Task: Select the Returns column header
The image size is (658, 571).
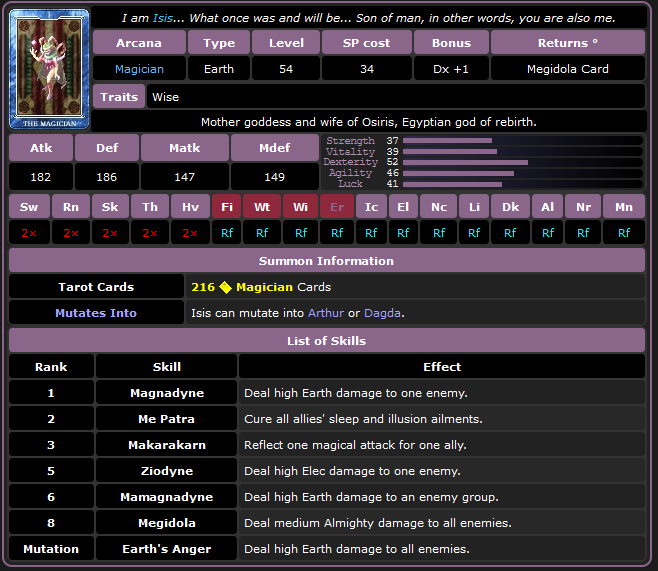Action: click(x=568, y=42)
